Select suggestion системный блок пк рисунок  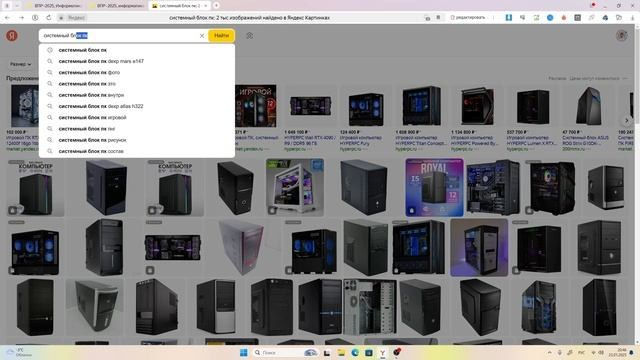[x=137, y=140]
